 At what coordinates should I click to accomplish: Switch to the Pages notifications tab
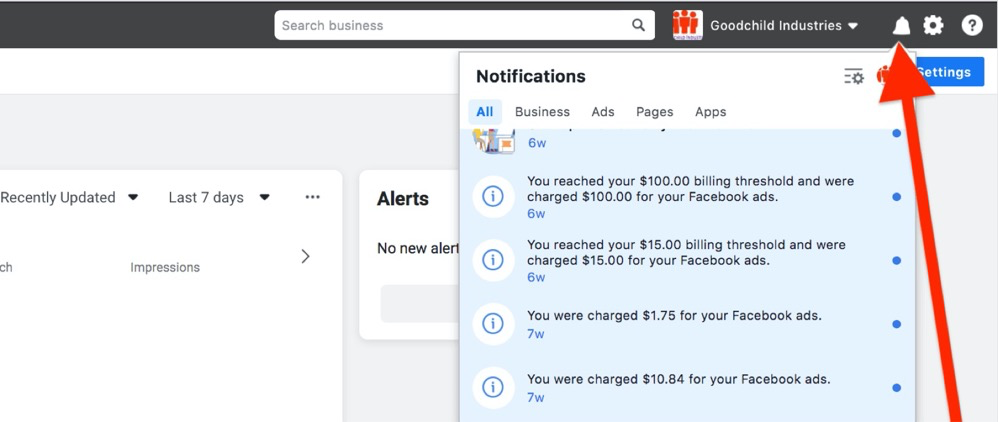pos(654,112)
